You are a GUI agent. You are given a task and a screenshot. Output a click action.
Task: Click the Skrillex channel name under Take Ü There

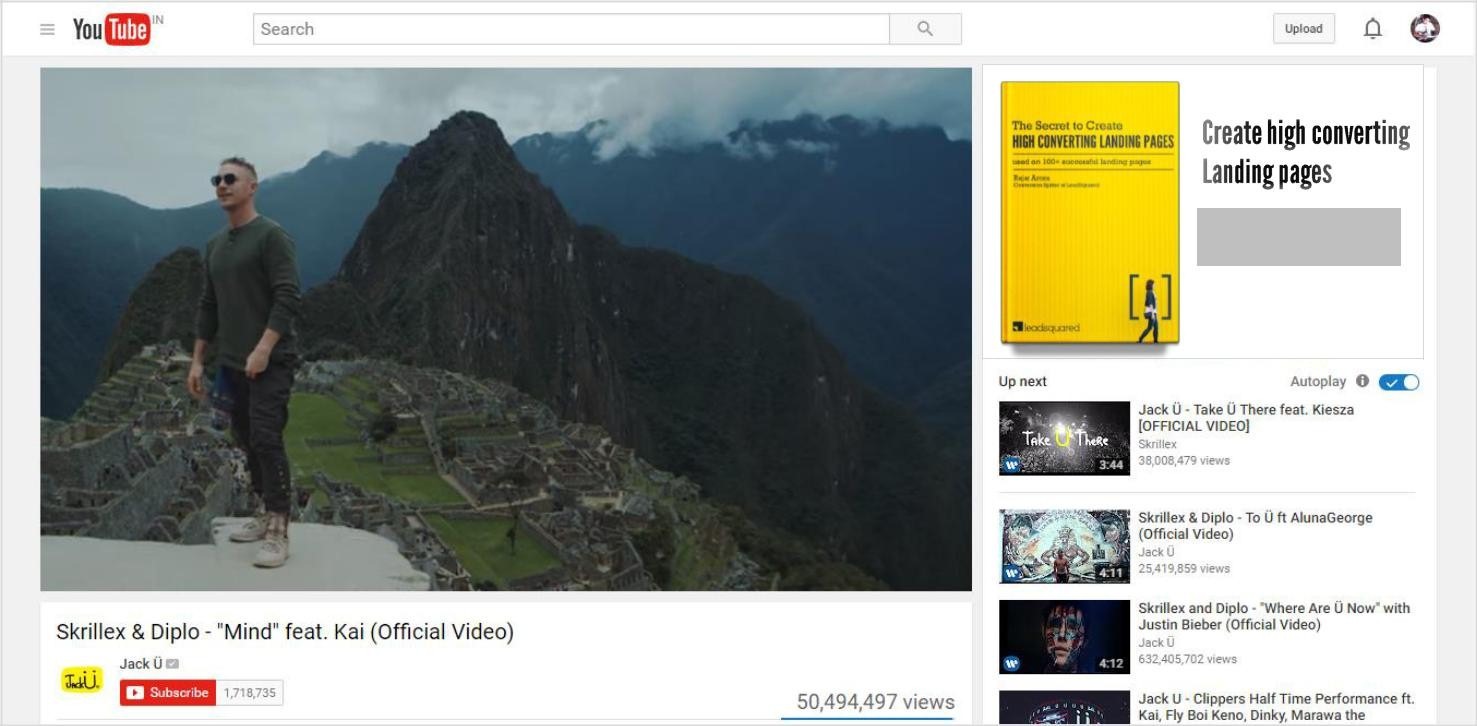1157,444
